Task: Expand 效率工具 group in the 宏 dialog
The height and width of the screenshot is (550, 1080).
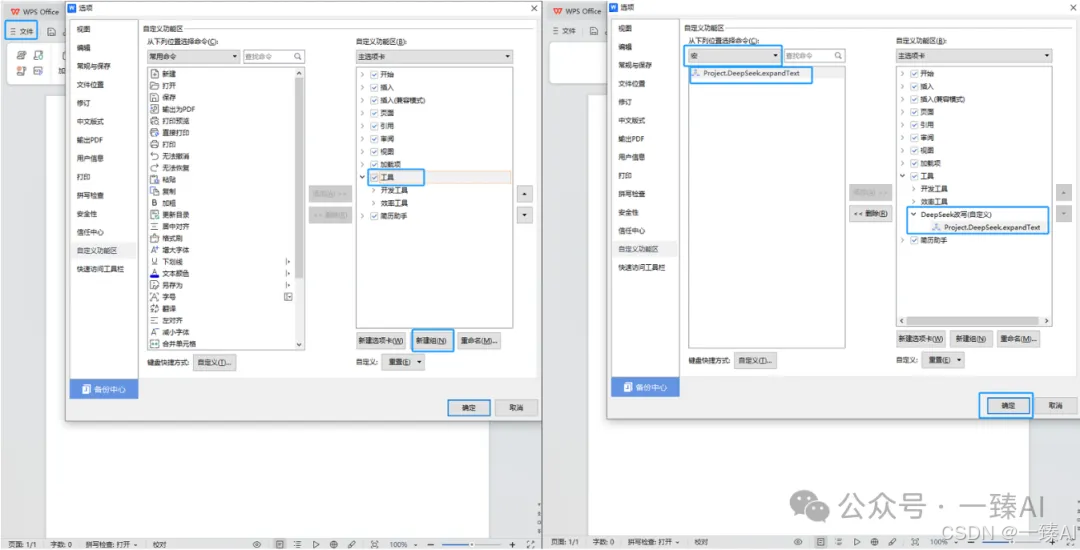Action: coord(914,202)
